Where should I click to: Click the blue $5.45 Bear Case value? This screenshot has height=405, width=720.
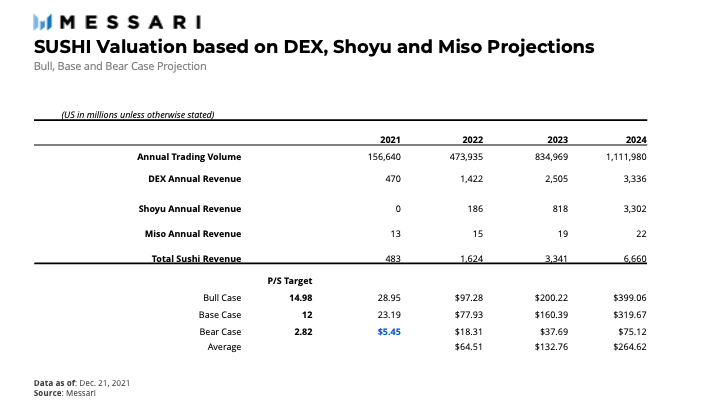pos(389,332)
